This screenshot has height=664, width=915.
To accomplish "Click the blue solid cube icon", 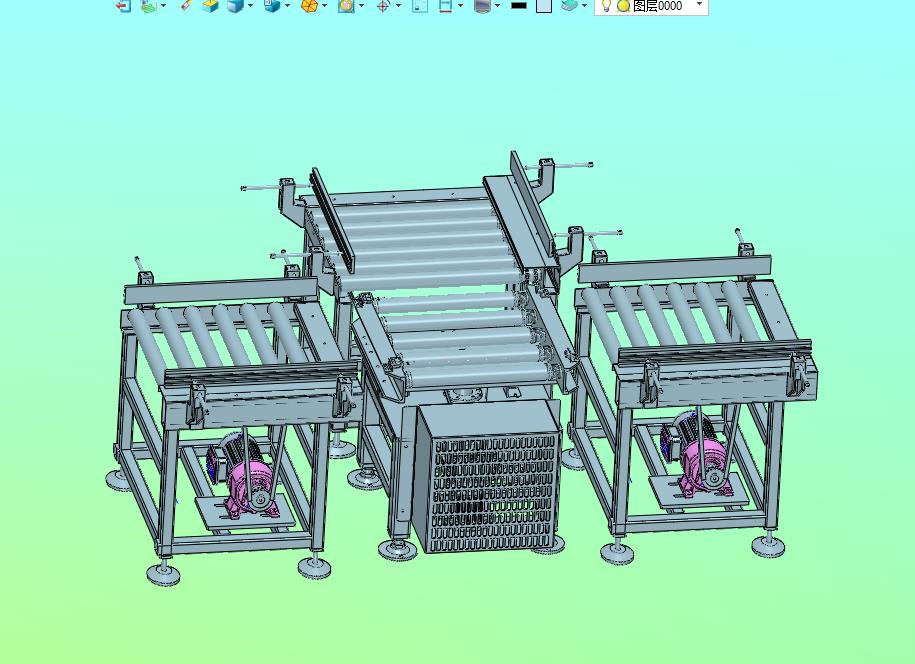I will 235,6.
